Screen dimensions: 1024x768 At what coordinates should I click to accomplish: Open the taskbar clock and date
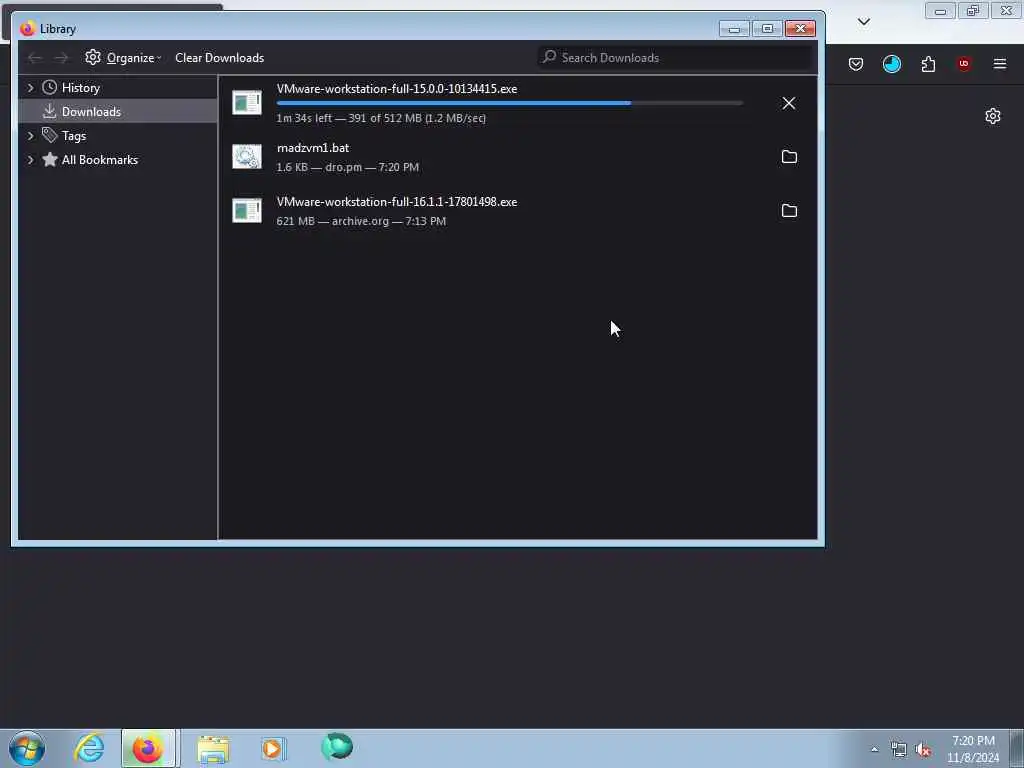pyautogui.click(x=973, y=749)
